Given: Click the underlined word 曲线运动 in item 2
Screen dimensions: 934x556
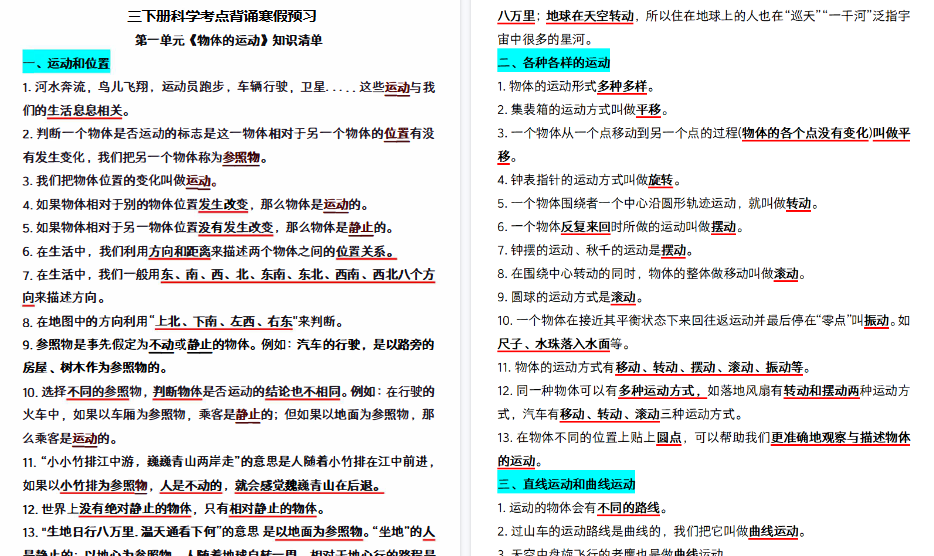Looking at the screenshot, I should pyautogui.click(x=774, y=532).
